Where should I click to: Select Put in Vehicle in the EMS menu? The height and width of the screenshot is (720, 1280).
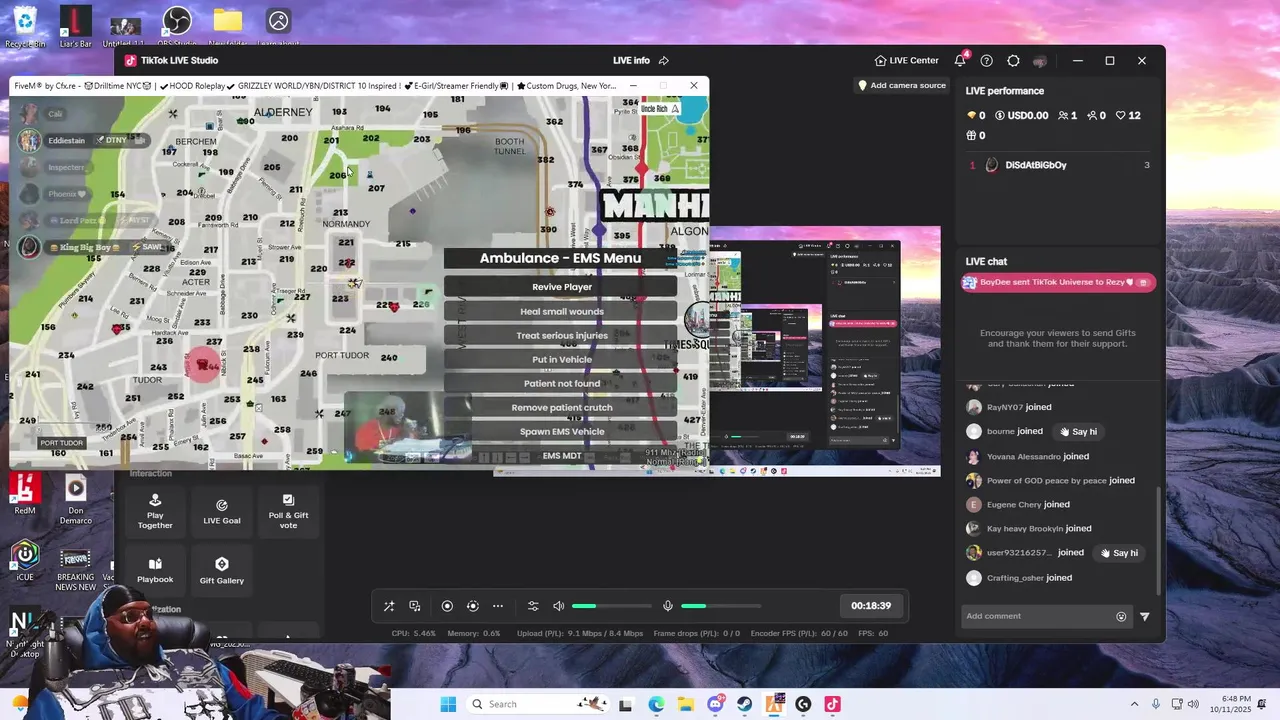[x=561, y=359]
